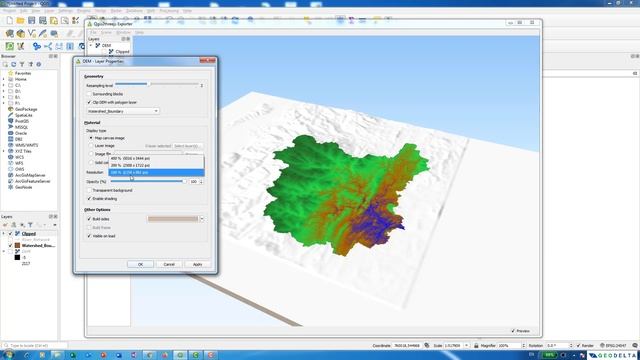Image resolution: width=640 pixels, height=360 pixels.
Task: Open the Build sides color dropdown arrow
Action: tap(202, 219)
